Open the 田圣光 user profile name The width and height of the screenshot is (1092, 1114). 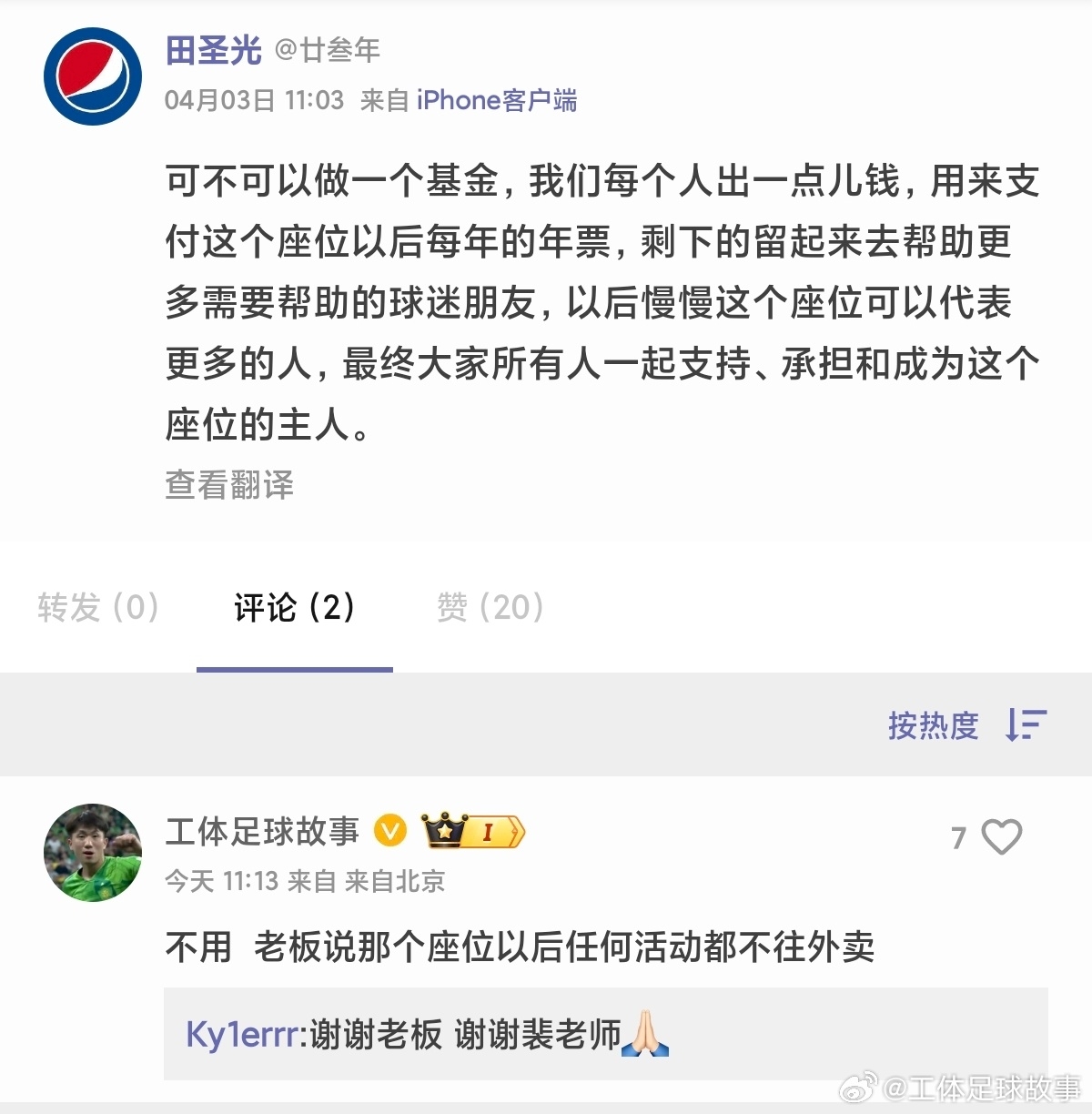coord(214,50)
